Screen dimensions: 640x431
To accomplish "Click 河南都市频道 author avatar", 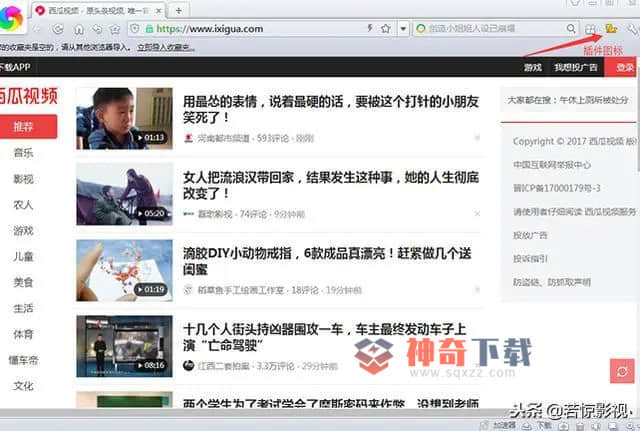I will pyautogui.click(x=188, y=138).
